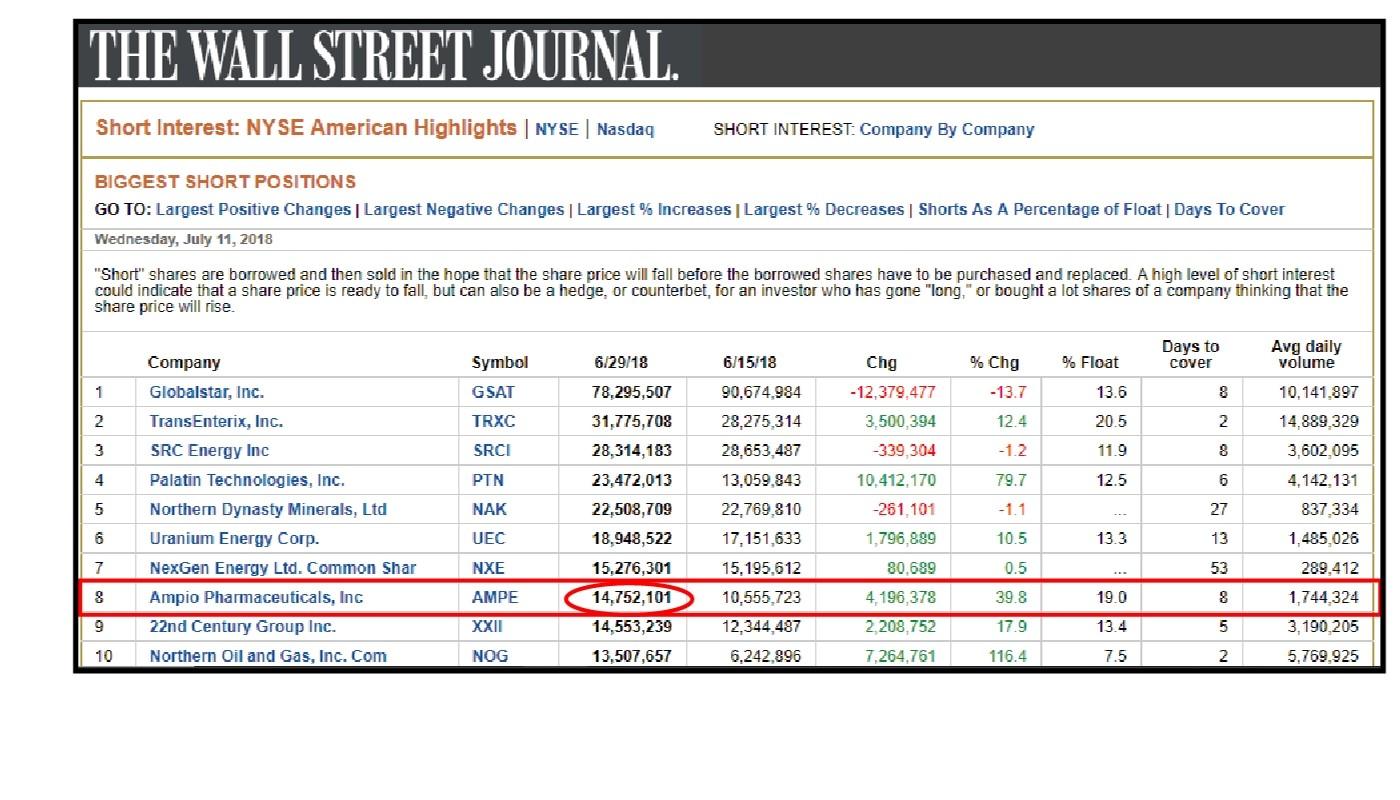This screenshot has height=800, width=1400.
Task: Click the TransEnterix, Inc. company name
Action: [x=216, y=421]
